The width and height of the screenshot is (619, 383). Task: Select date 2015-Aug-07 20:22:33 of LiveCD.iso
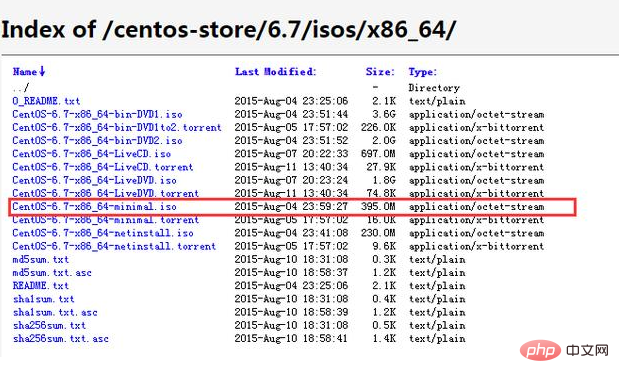click(291, 154)
